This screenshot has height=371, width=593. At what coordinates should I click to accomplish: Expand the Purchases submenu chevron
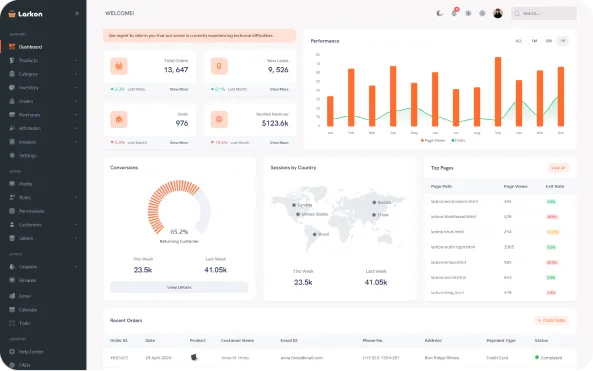click(x=76, y=115)
